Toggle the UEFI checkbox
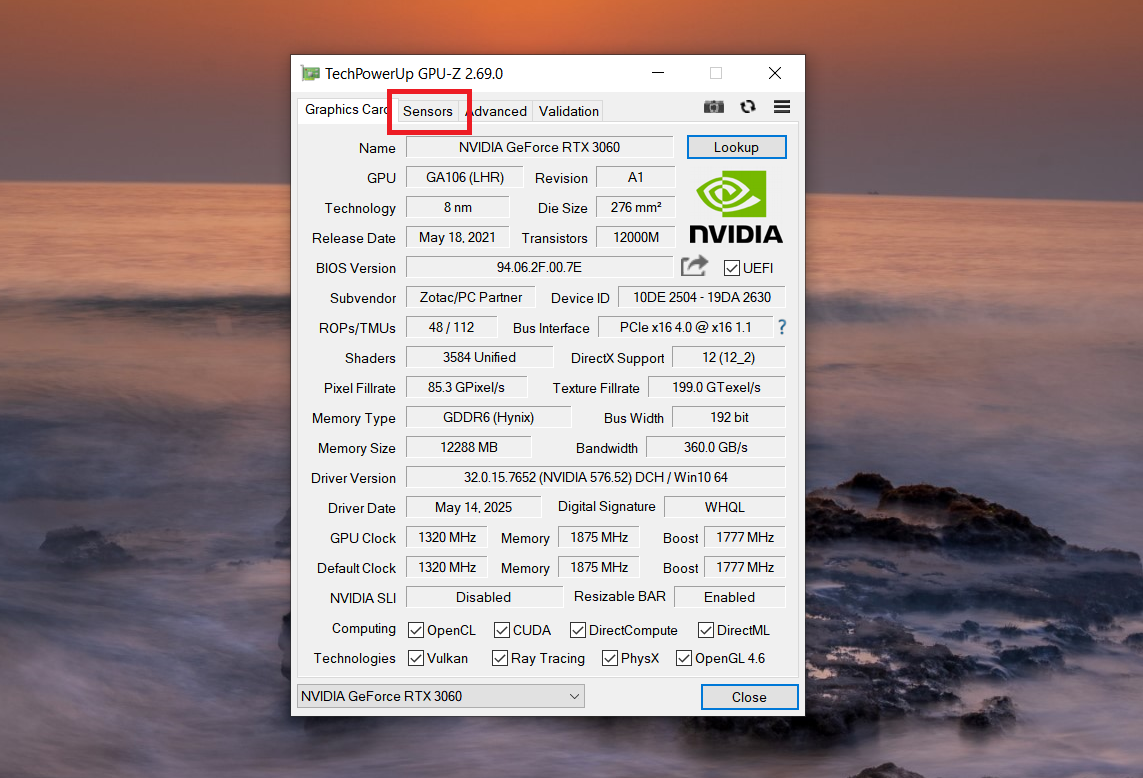This screenshot has height=778, width=1143. point(732,268)
